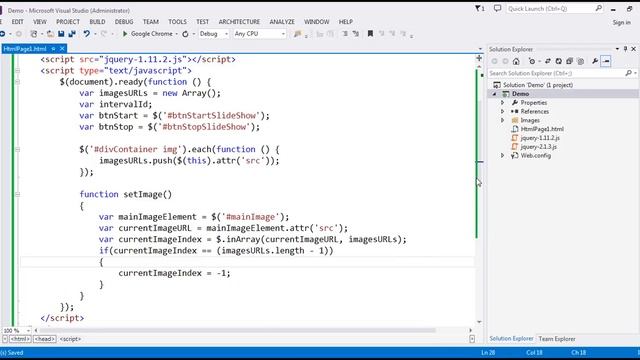
Task: Expand the Properties node
Action: tap(503, 103)
